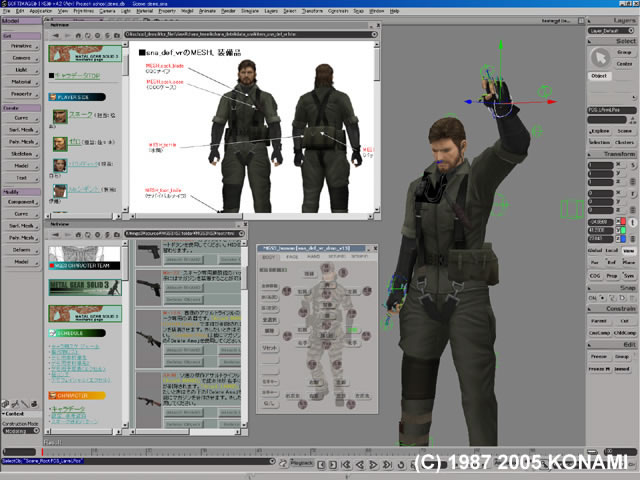Click Home icon in lower Netview toolbar

click(78, 235)
